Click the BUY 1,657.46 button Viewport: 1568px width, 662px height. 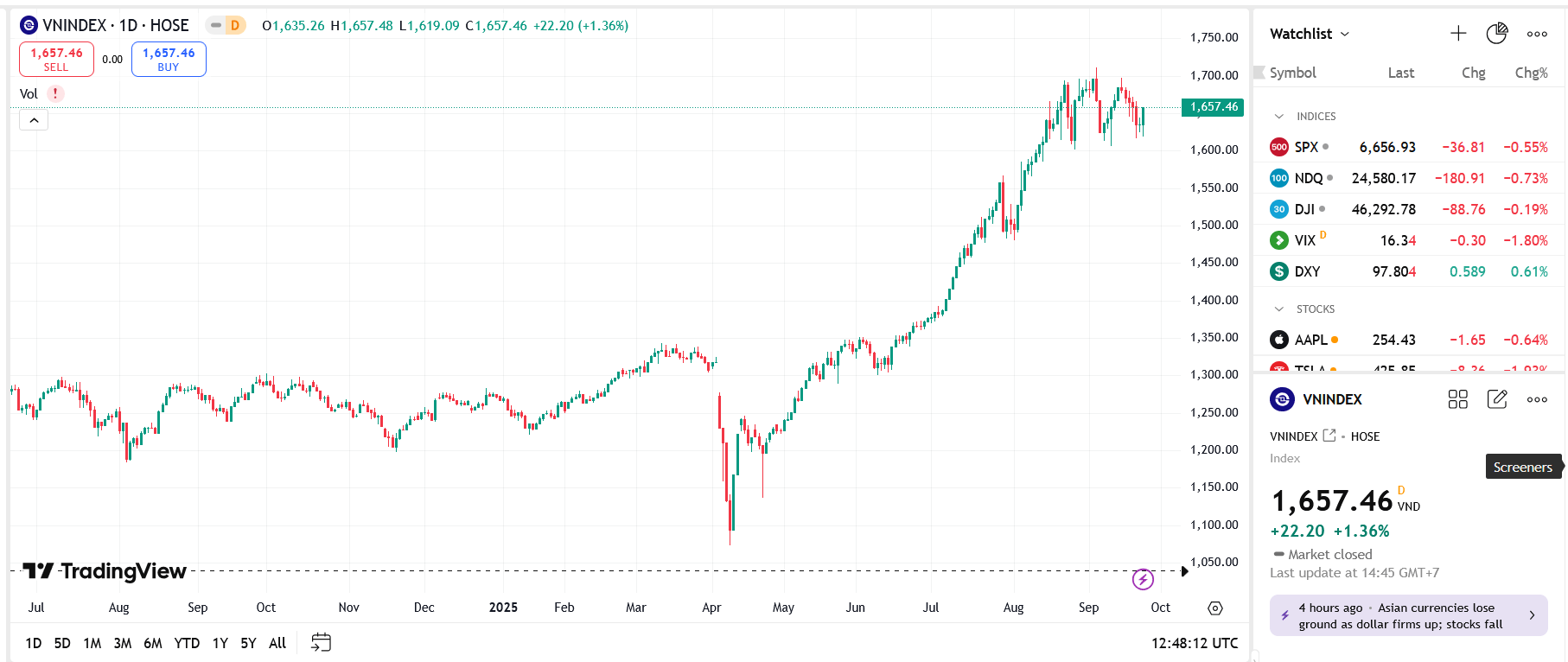[169, 59]
